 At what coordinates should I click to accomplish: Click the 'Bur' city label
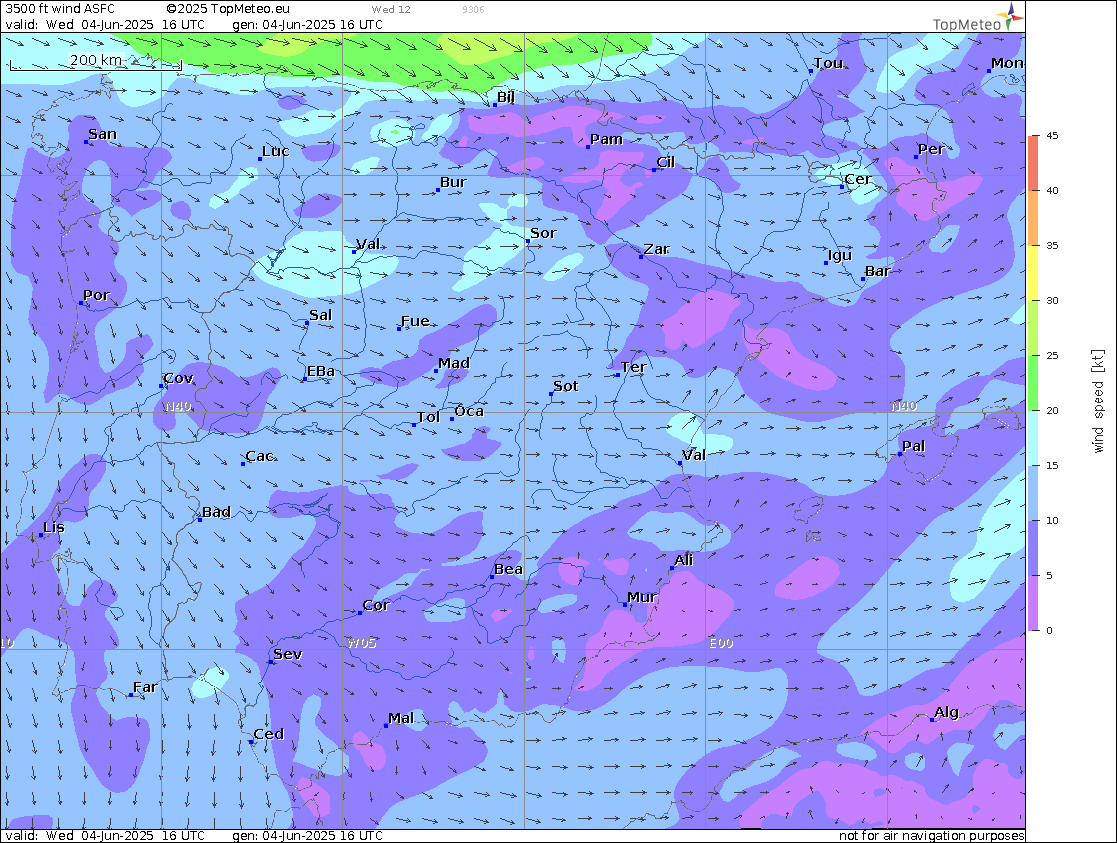(453, 182)
